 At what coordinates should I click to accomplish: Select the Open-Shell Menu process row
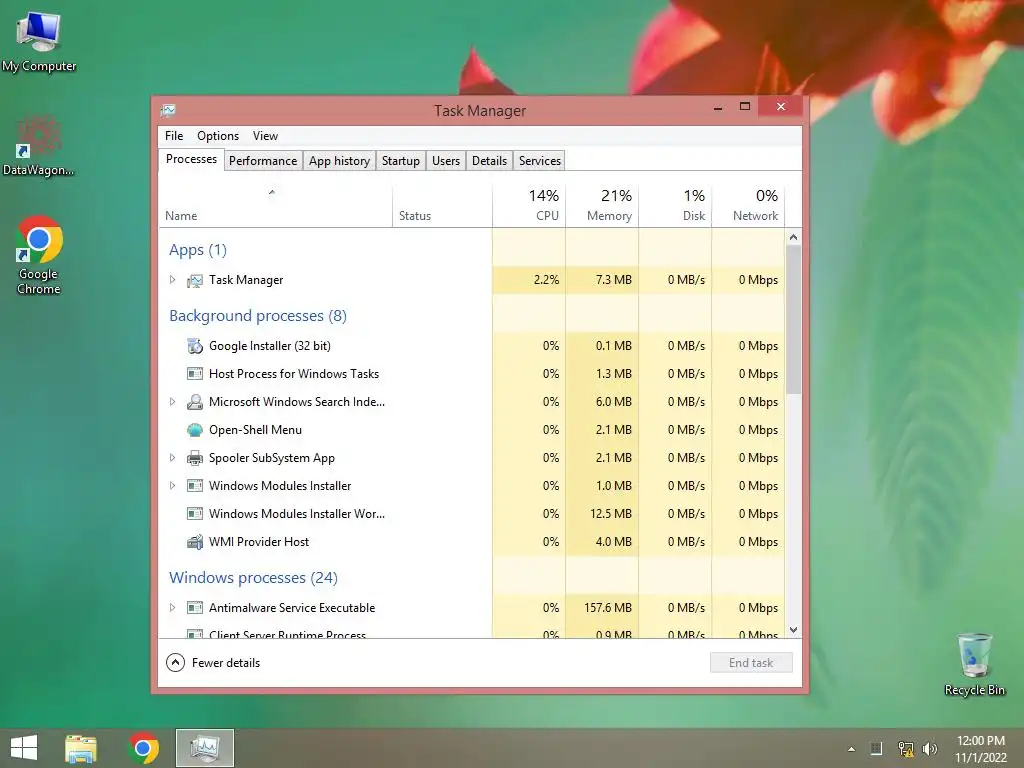click(x=472, y=430)
